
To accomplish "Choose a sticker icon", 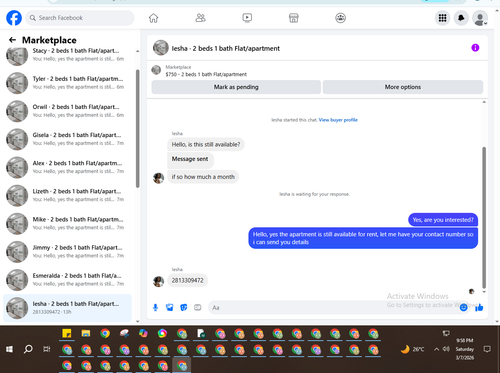I will (x=183, y=307).
